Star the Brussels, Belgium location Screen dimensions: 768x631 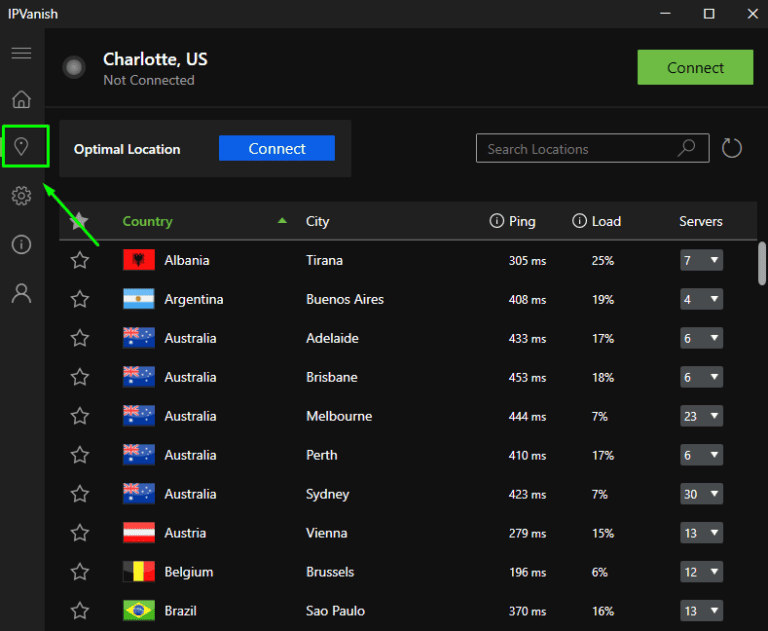[80, 572]
